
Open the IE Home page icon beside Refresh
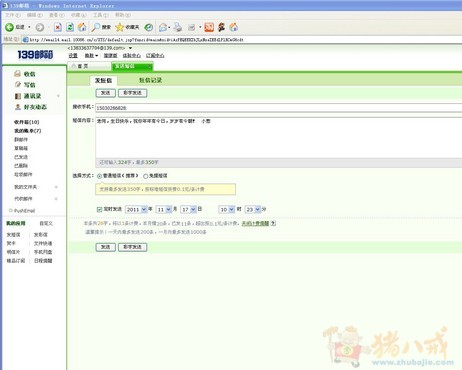click(82, 27)
